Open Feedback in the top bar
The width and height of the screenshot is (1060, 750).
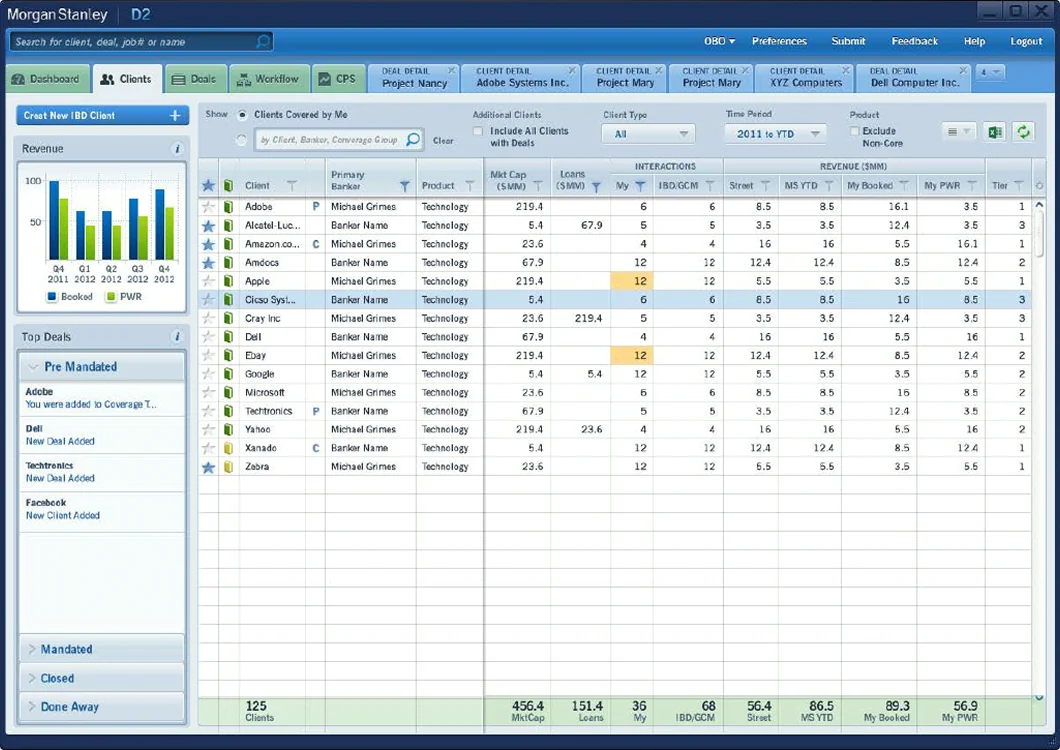pyautogui.click(x=915, y=41)
